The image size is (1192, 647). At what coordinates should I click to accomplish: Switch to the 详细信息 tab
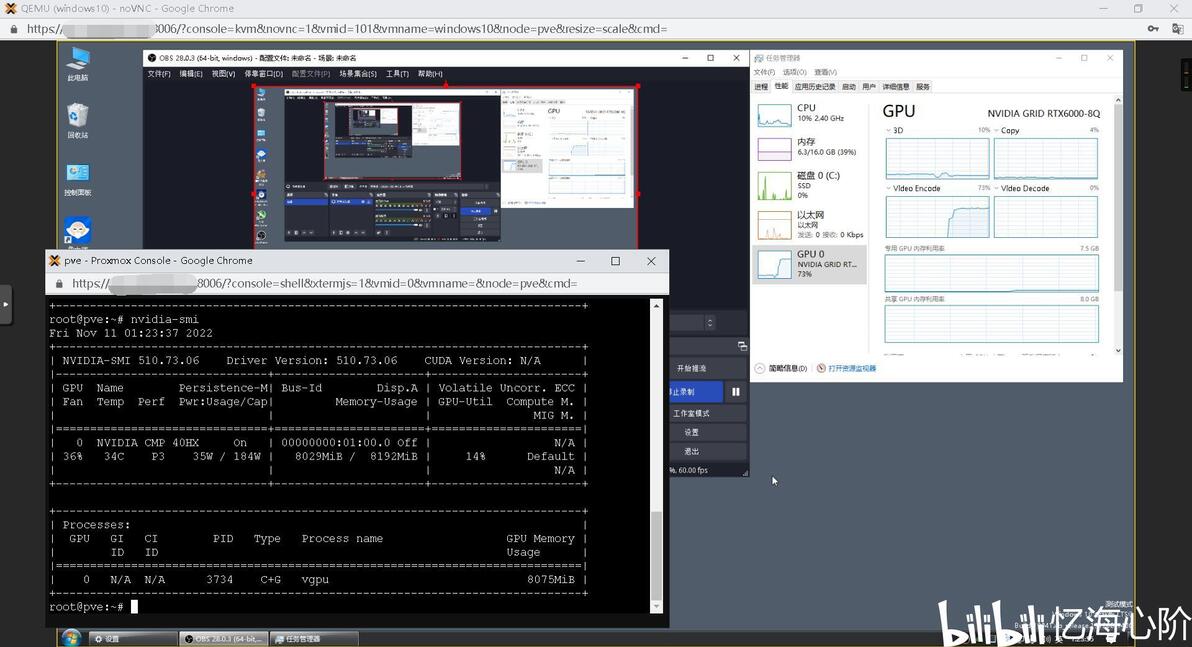[x=896, y=87]
